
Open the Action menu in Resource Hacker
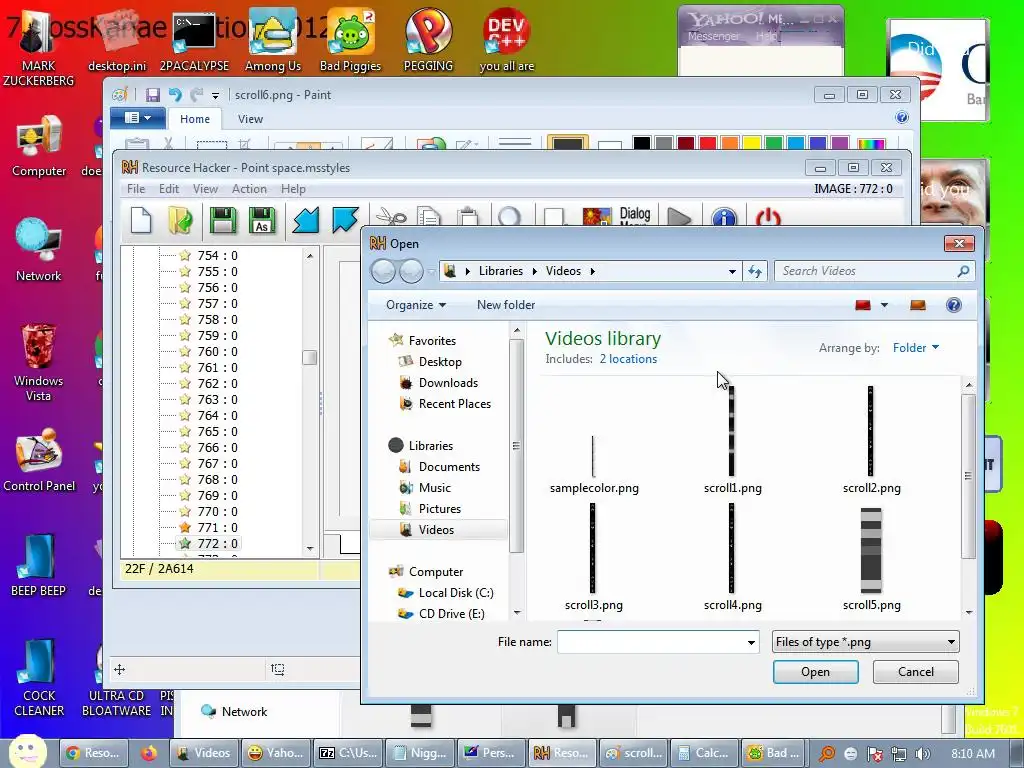click(249, 189)
